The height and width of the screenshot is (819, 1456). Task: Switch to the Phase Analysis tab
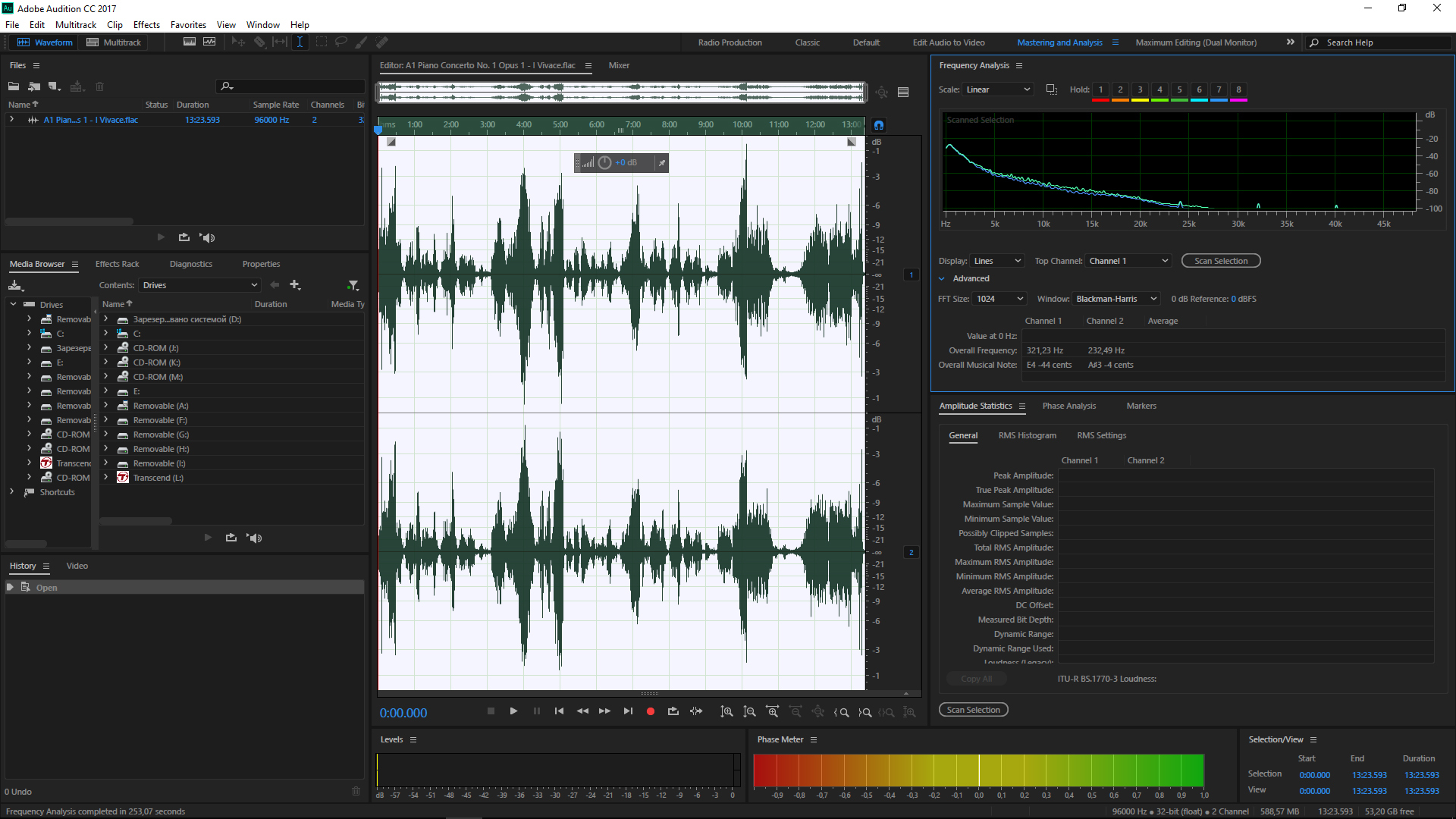(1068, 406)
